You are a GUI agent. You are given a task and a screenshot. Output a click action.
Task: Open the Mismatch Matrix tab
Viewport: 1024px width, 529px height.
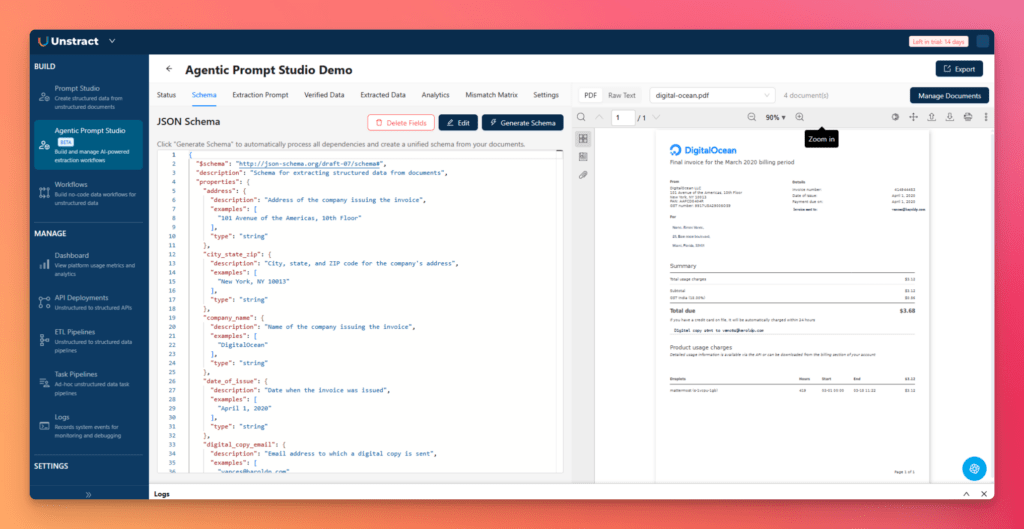pos(492,95)
